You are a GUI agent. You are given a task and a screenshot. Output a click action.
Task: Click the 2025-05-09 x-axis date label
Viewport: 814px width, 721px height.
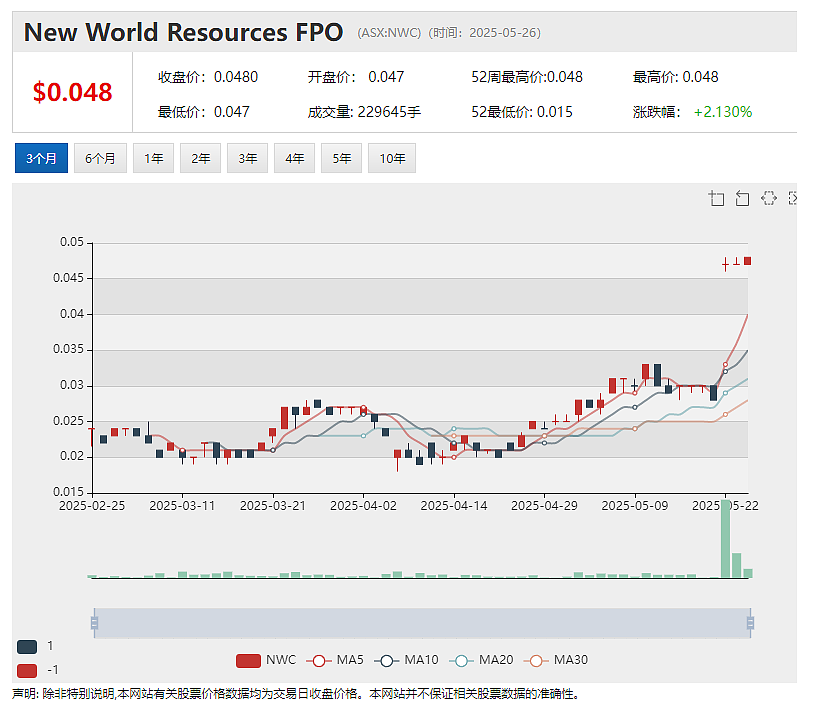pos(634,506)
